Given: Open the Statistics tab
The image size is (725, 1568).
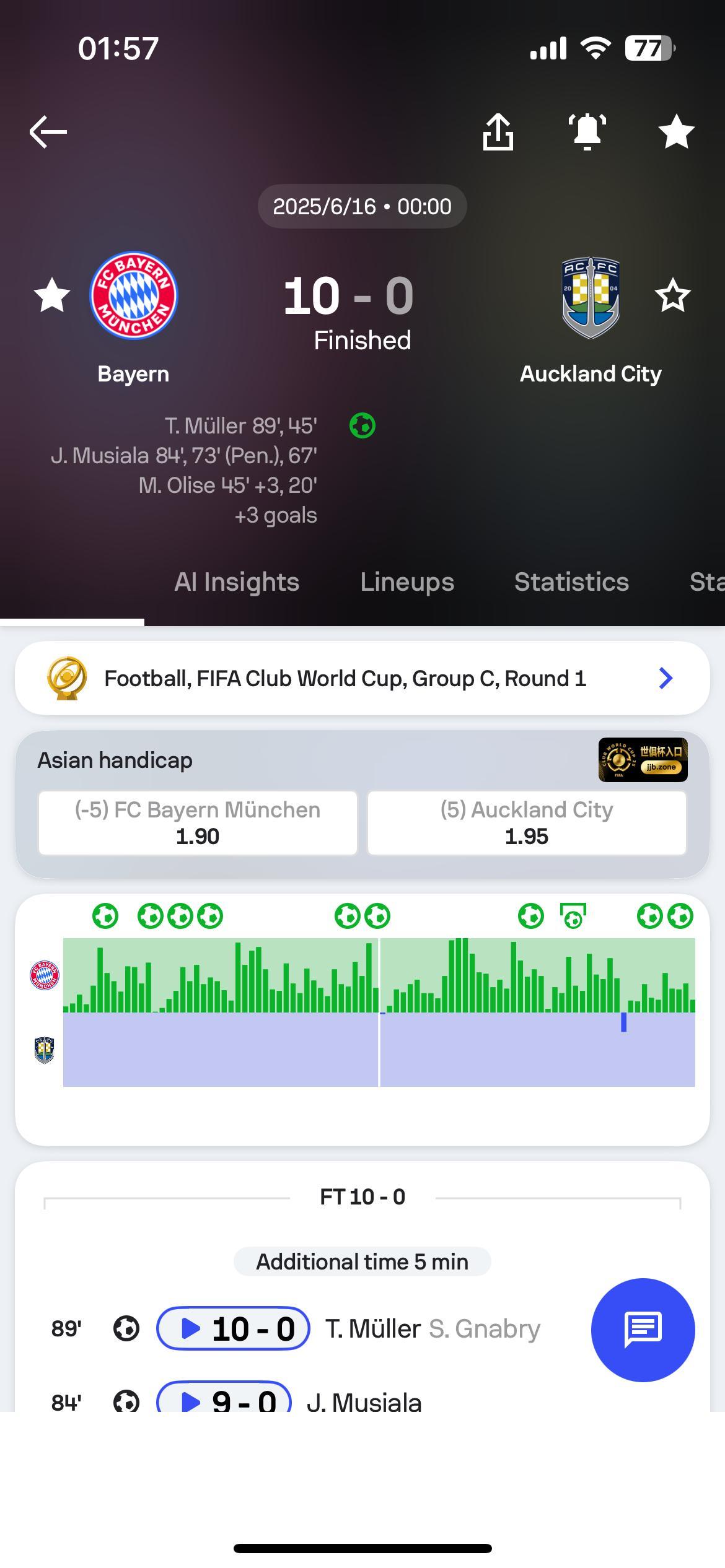Looking at the screenshot, I should tap(571, 582).
